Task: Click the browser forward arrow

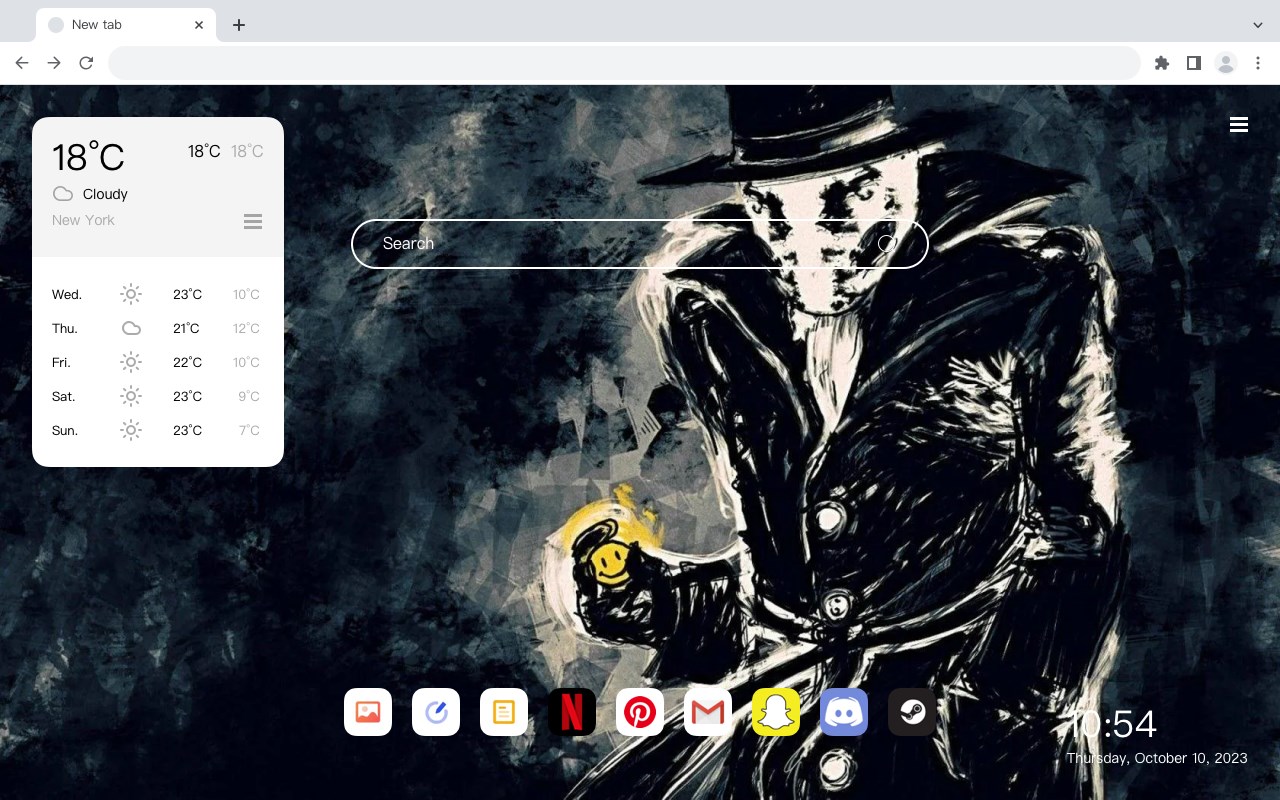Action: [x=54, y=63]
